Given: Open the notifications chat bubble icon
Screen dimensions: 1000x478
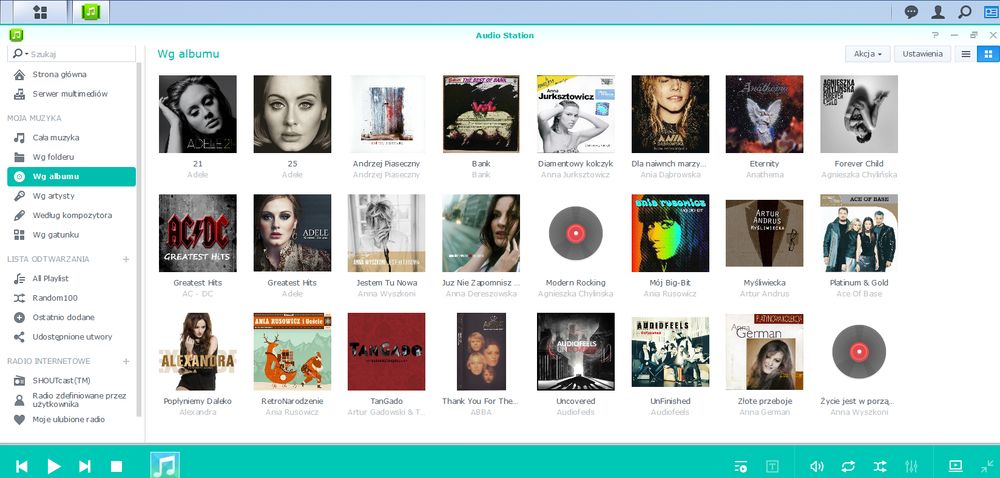Looking at the screenshot, I should point(911,11).
